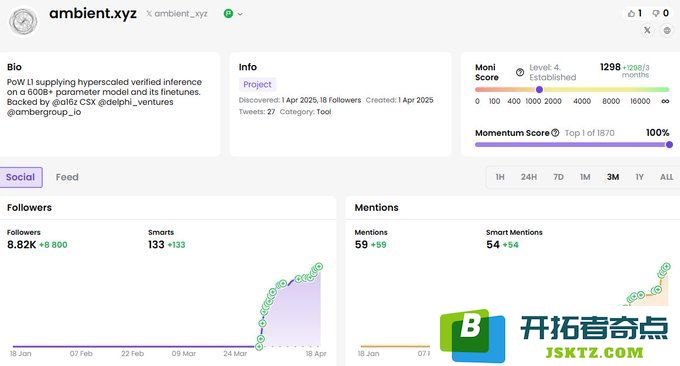Click the Followers count 8.82K
The image size is (680, 366).
[21, 245]
